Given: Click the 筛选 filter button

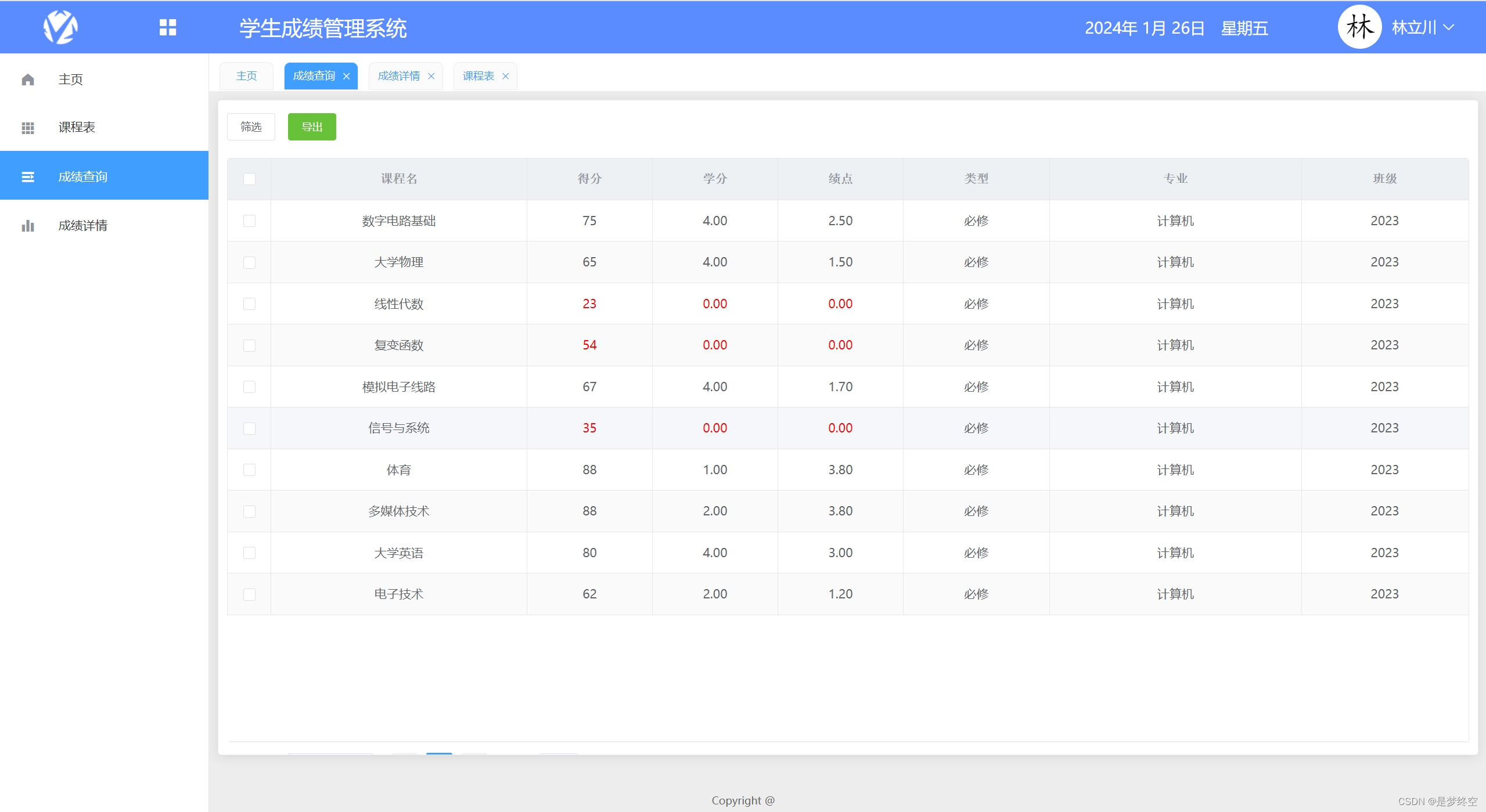Looking at the screenshot, I should (x=251, y=127).
